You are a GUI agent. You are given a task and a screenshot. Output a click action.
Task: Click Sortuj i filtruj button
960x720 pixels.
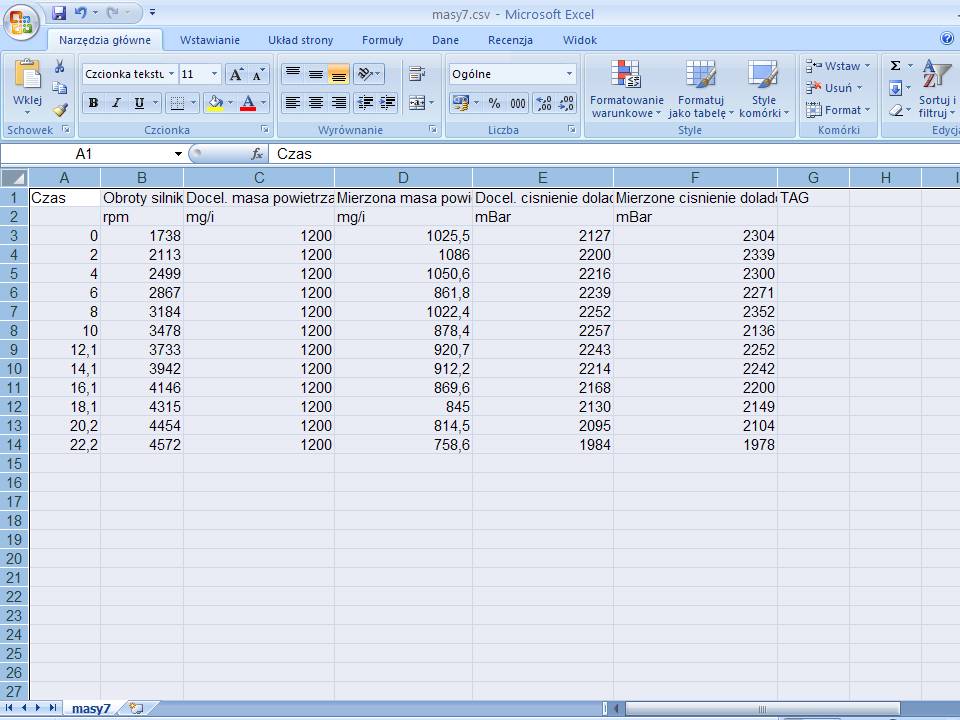[937, 89]
